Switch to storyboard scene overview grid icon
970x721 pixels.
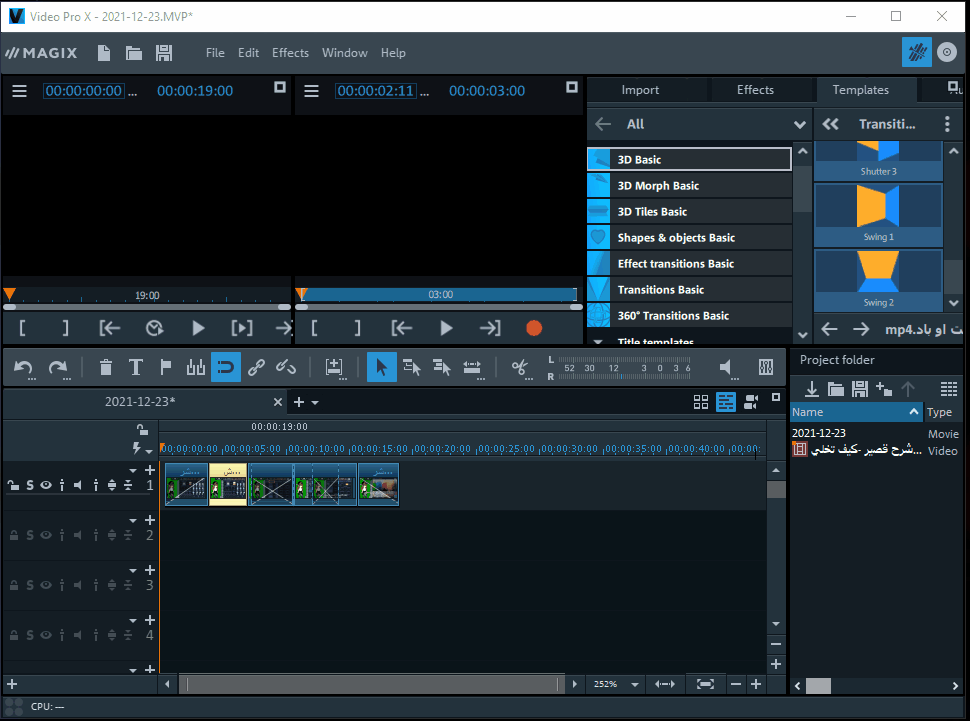[x=701, y=402]
